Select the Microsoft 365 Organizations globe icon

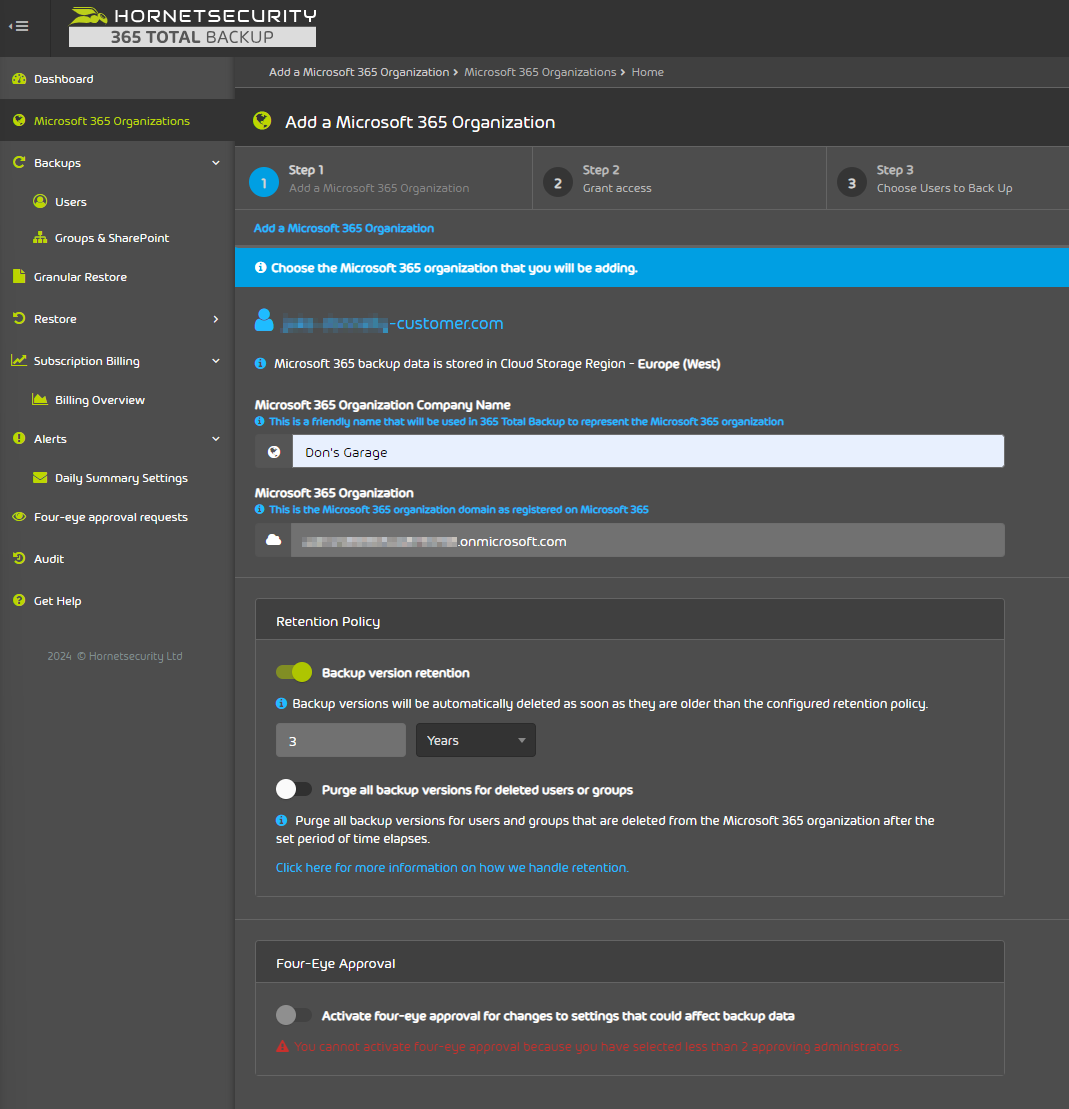click(x=15, y=120)
